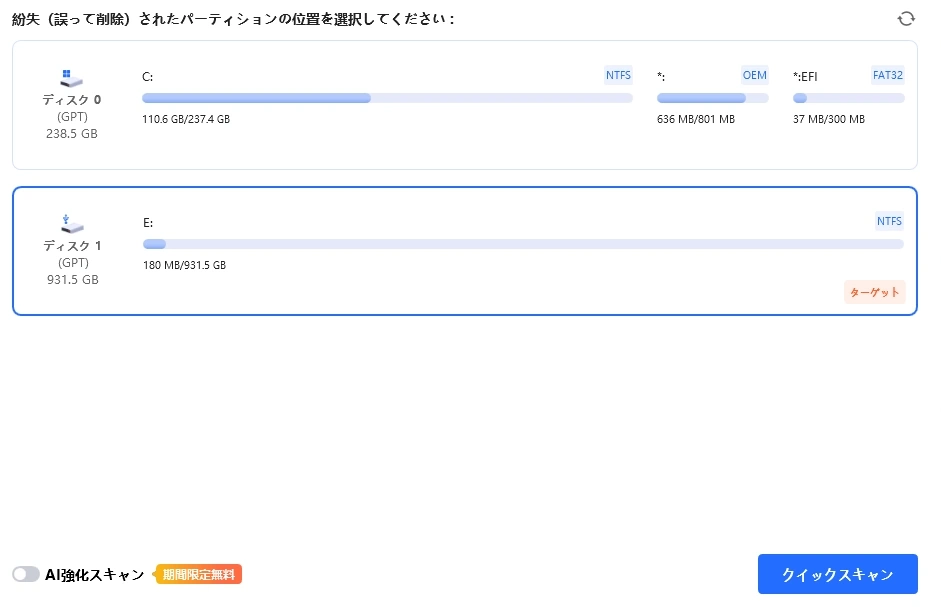Click the NTFS tag of C: partition
The height and width of the screenshot is (607, 941).
point(618,75)
